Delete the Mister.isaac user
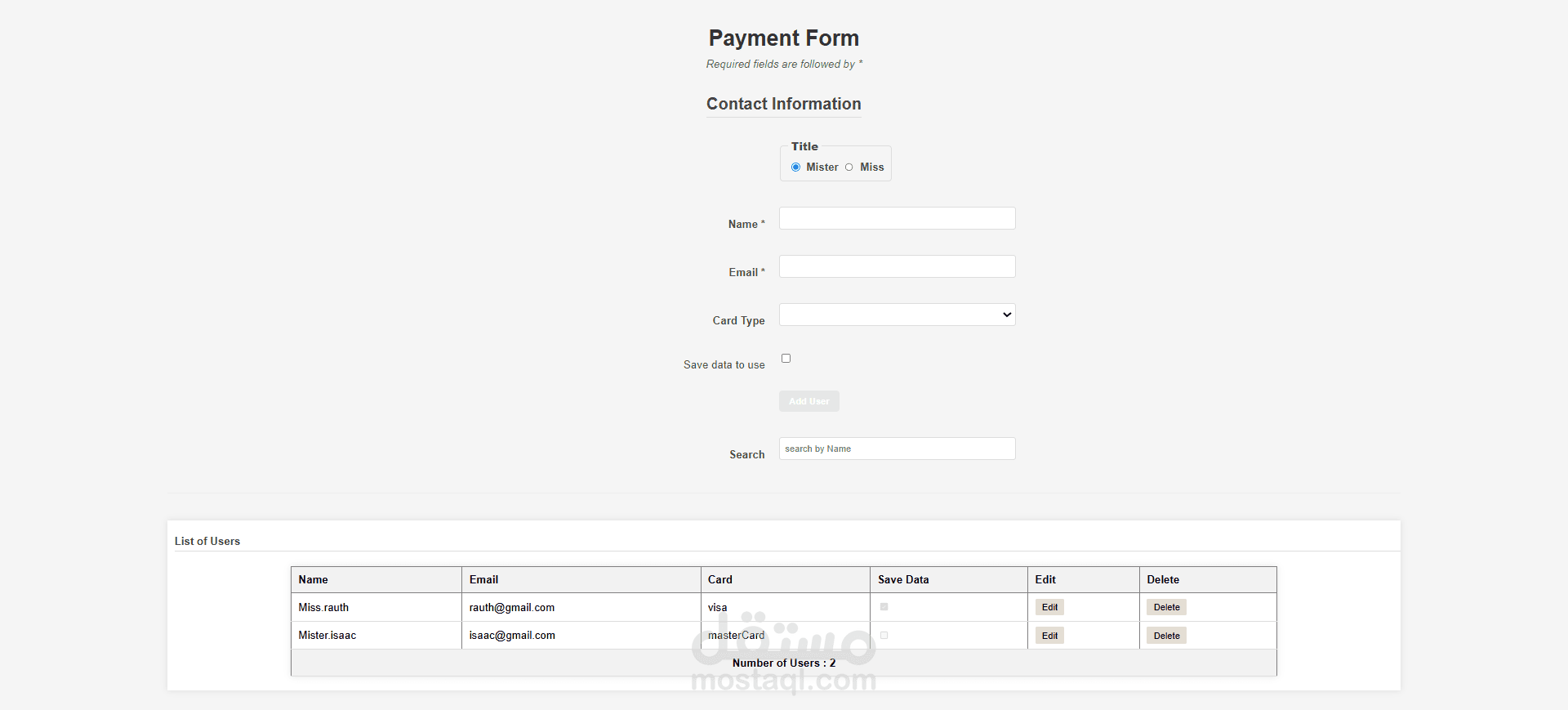1568x710 pixels. (x=1166, y=636)
